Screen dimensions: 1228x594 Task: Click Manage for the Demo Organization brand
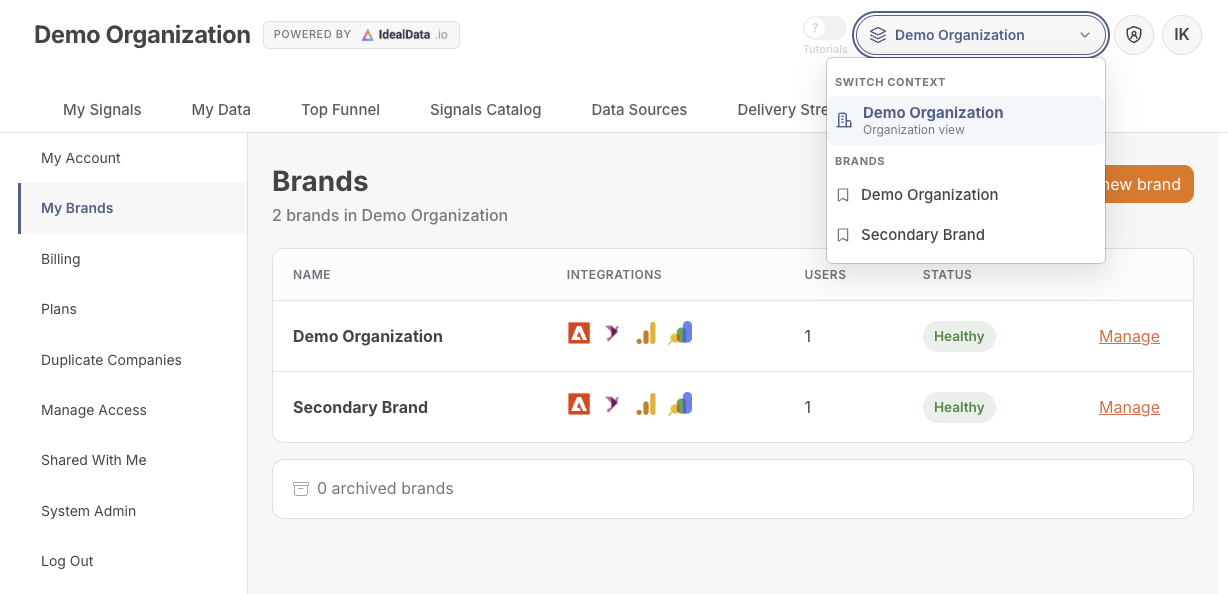[x=1129, y=336]
